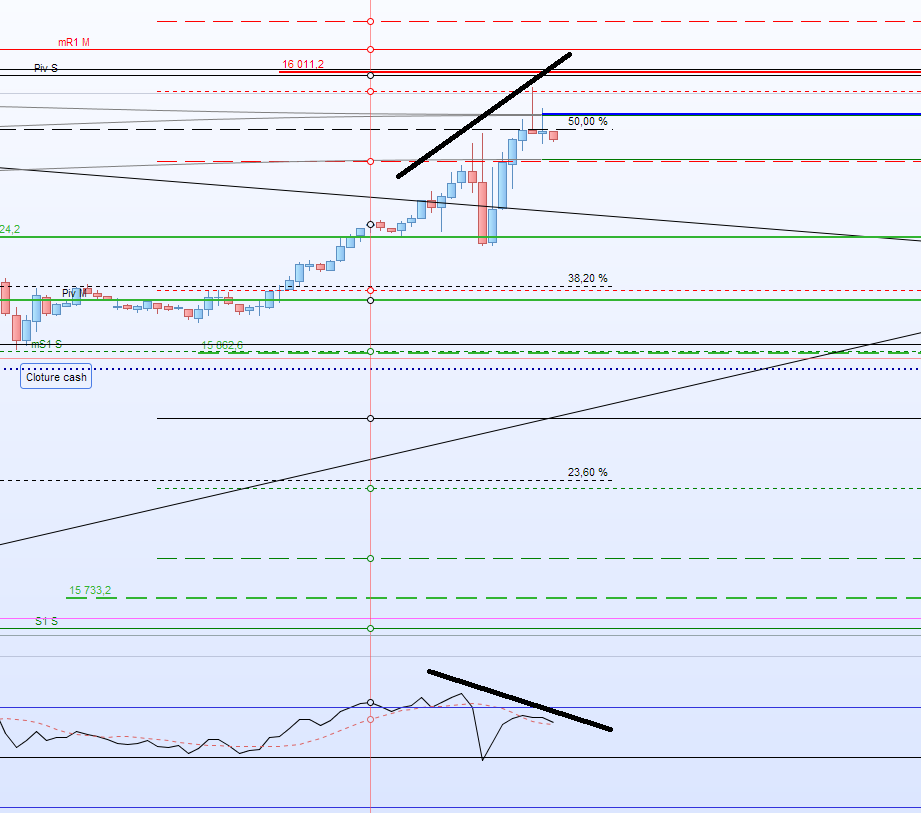This screenshot has height=813, width=921.
Task: Click the "Cloture cash" label box
Action: [56, 377]
